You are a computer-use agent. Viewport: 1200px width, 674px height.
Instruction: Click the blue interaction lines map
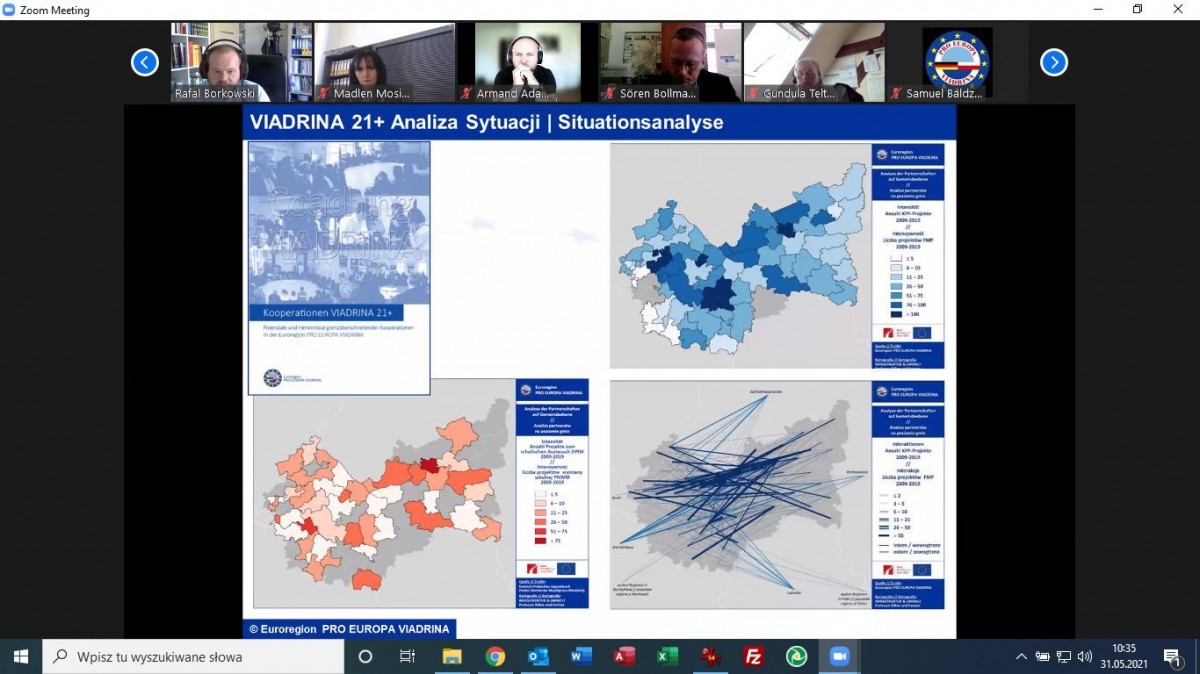pyautogui.click(x=740, y=493)
